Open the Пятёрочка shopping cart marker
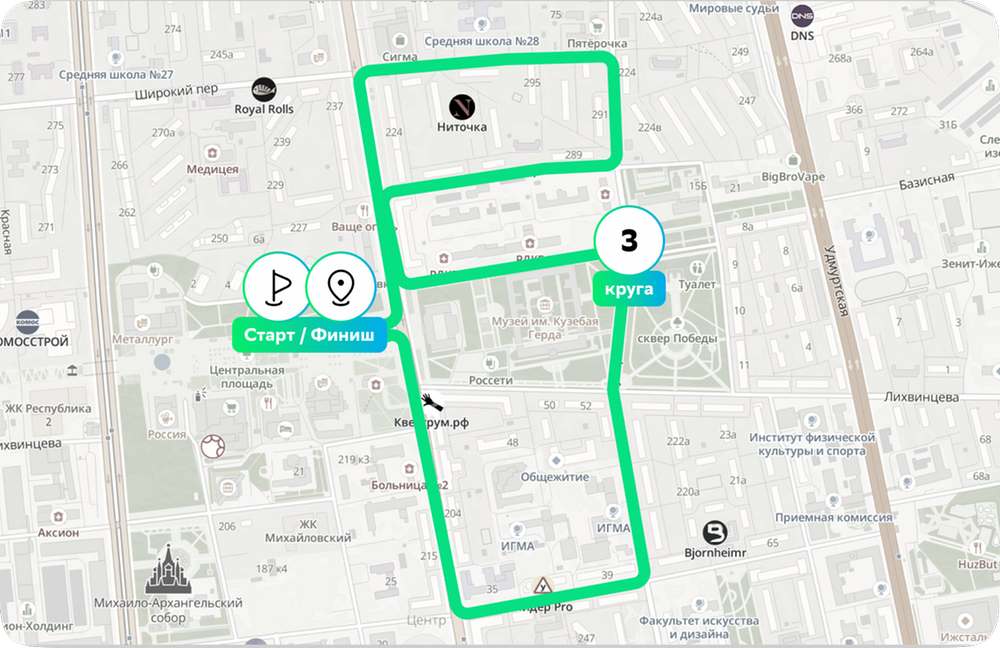 [597, 27]
